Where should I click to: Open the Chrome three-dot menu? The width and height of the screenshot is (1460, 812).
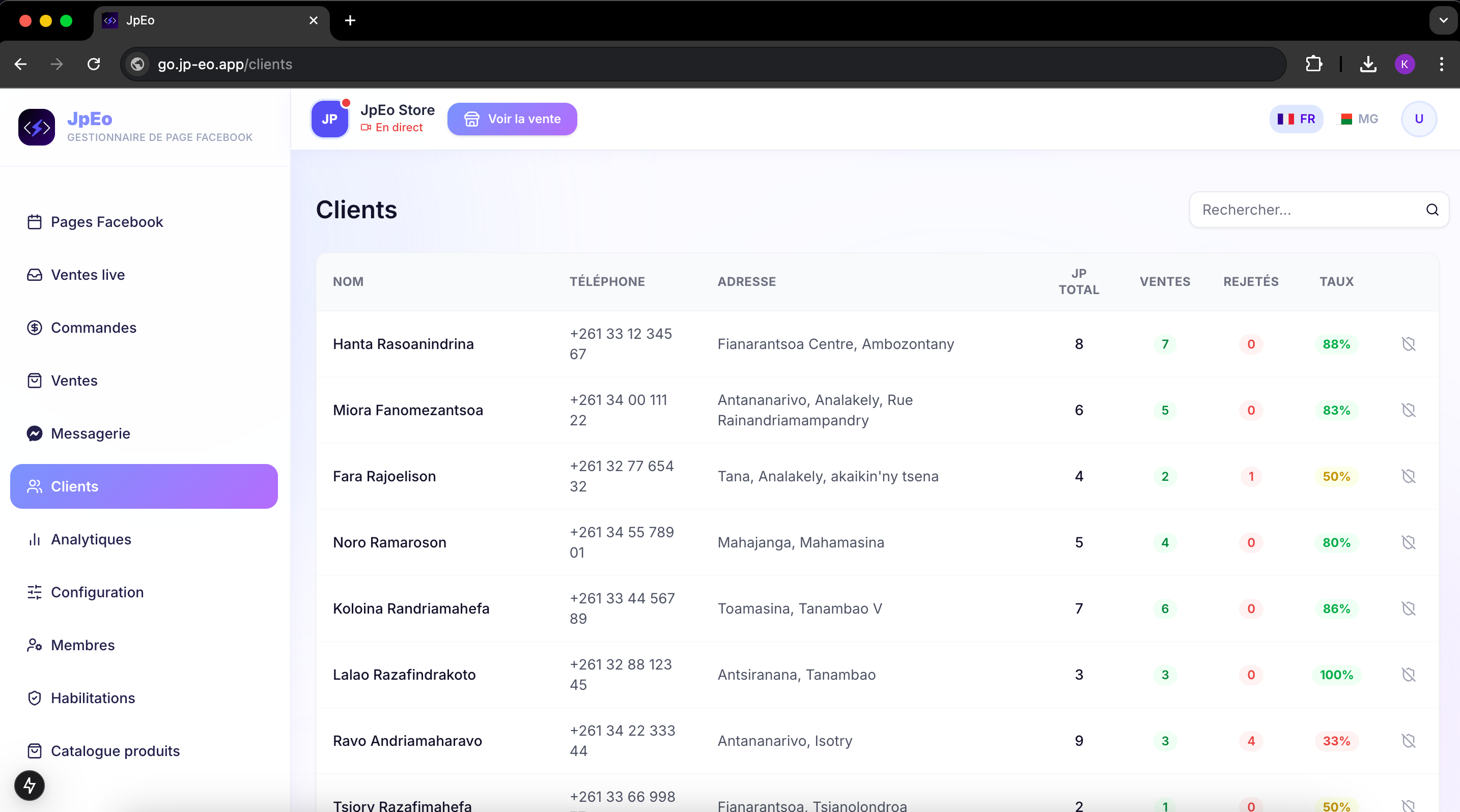1441,64
